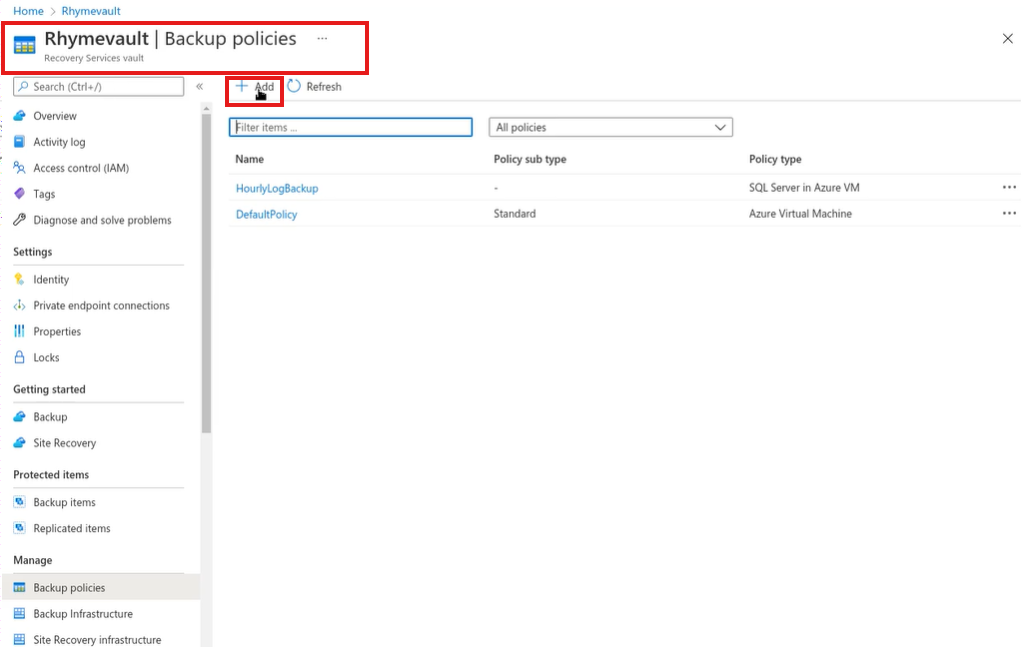Screen dimensions: 1033x647
Task: Select Properties under Settings
Action: (57, 331)
